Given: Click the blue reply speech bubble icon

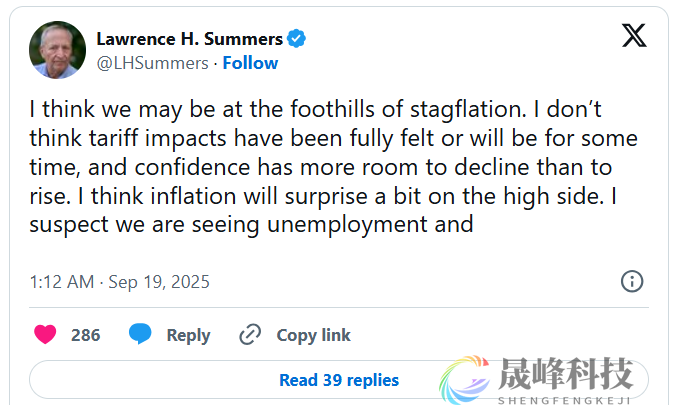Looking at the screenshot, I should coord(141,335).
